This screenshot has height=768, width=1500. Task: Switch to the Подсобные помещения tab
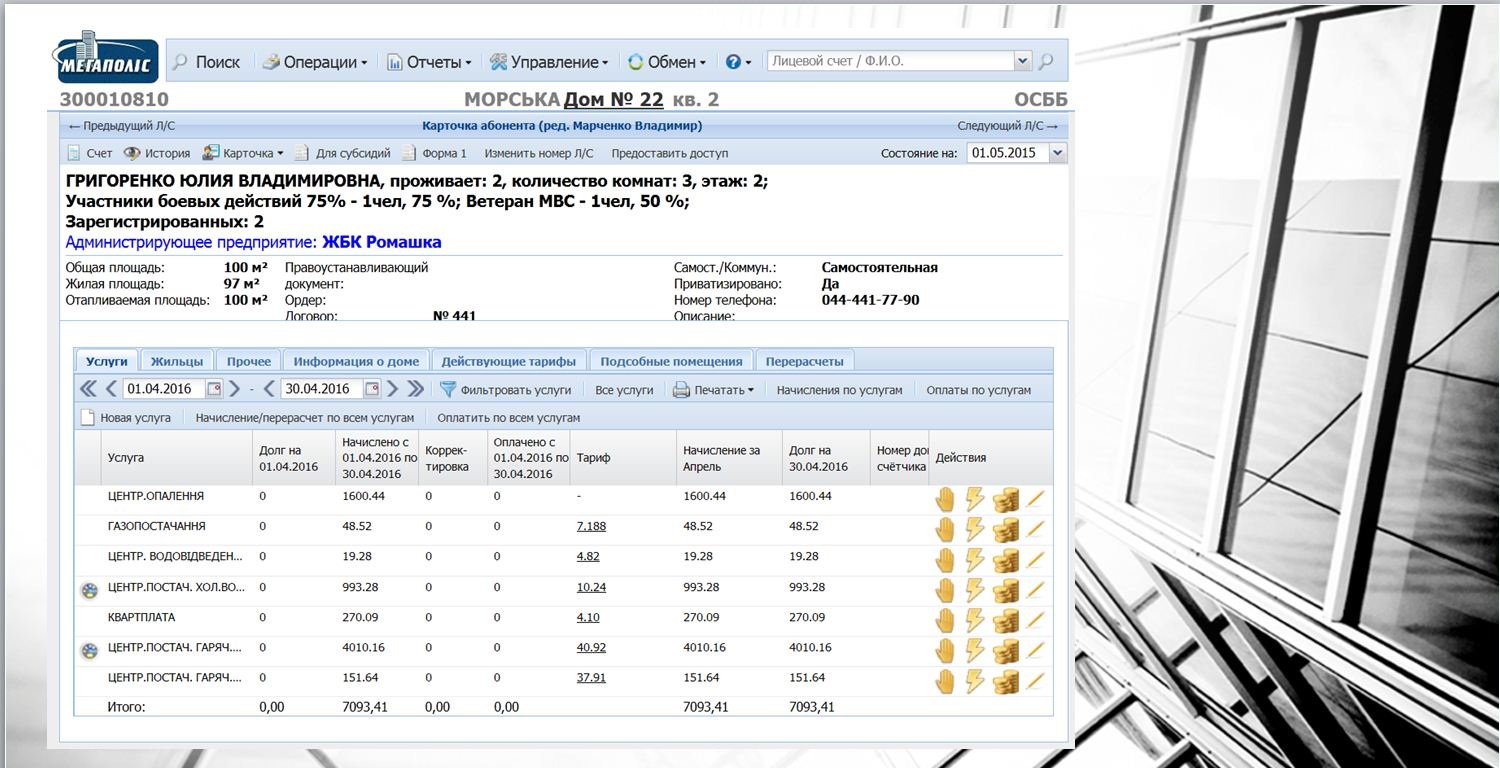pos(671,361)
